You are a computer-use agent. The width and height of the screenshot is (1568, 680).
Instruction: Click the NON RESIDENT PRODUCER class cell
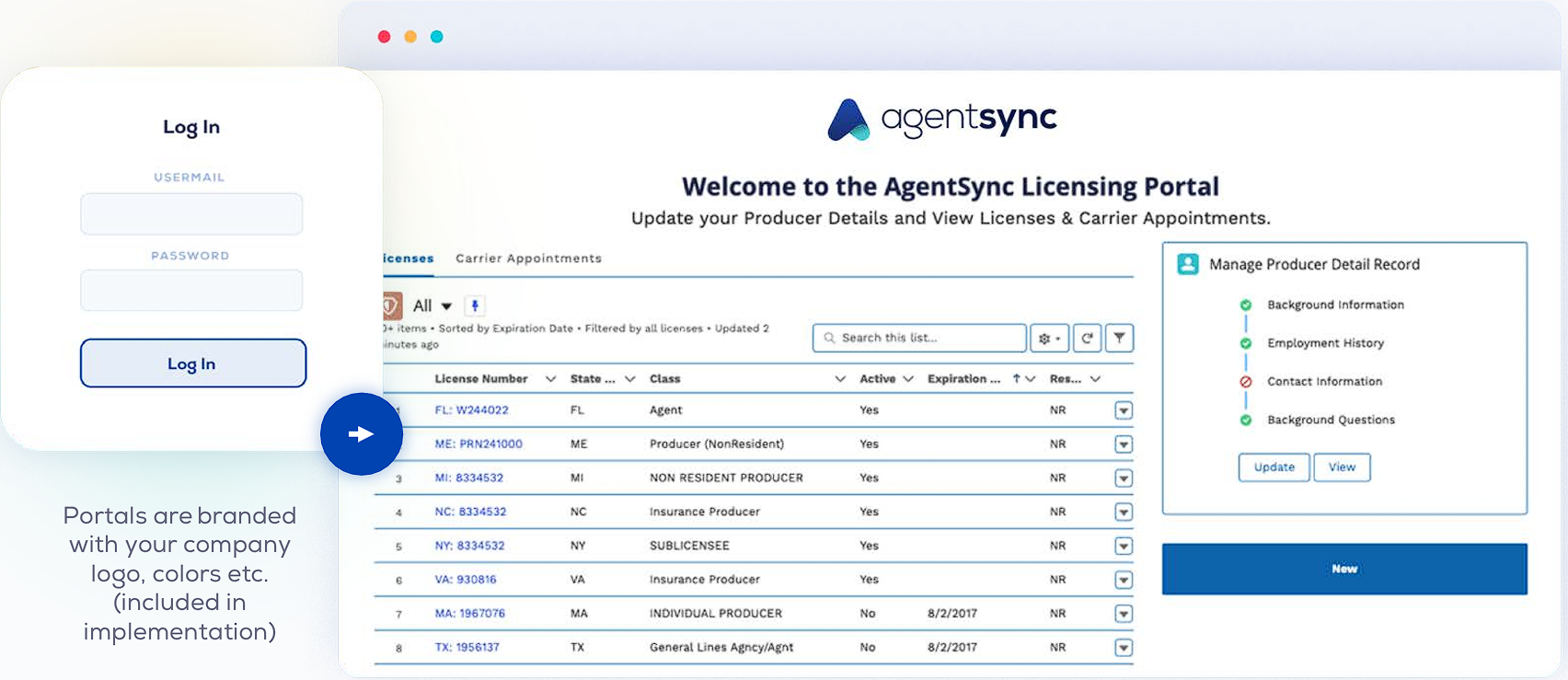coord(726,478)
